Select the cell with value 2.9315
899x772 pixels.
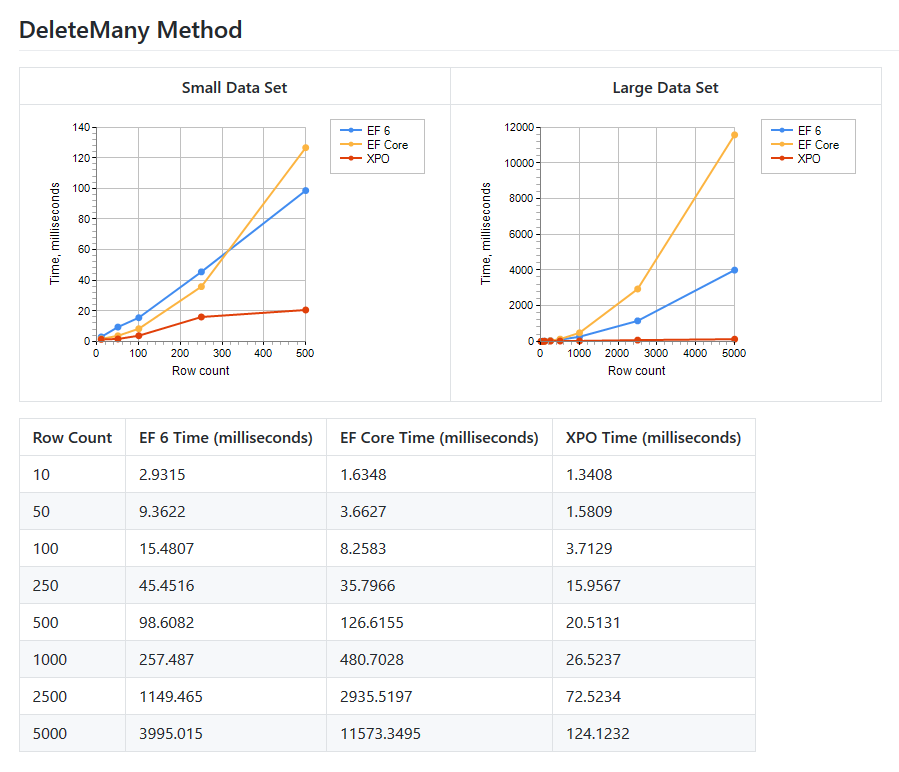[x=226, y=474]
